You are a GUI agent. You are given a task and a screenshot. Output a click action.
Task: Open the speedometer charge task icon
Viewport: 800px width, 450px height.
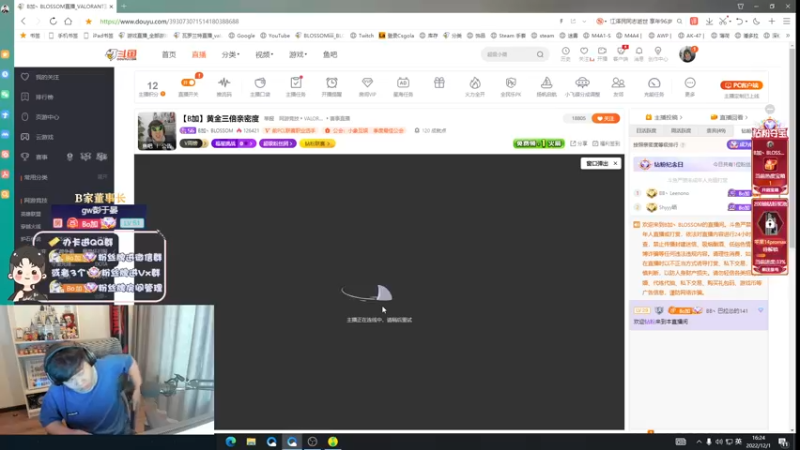pyautogui.click(x=654, y=86)
